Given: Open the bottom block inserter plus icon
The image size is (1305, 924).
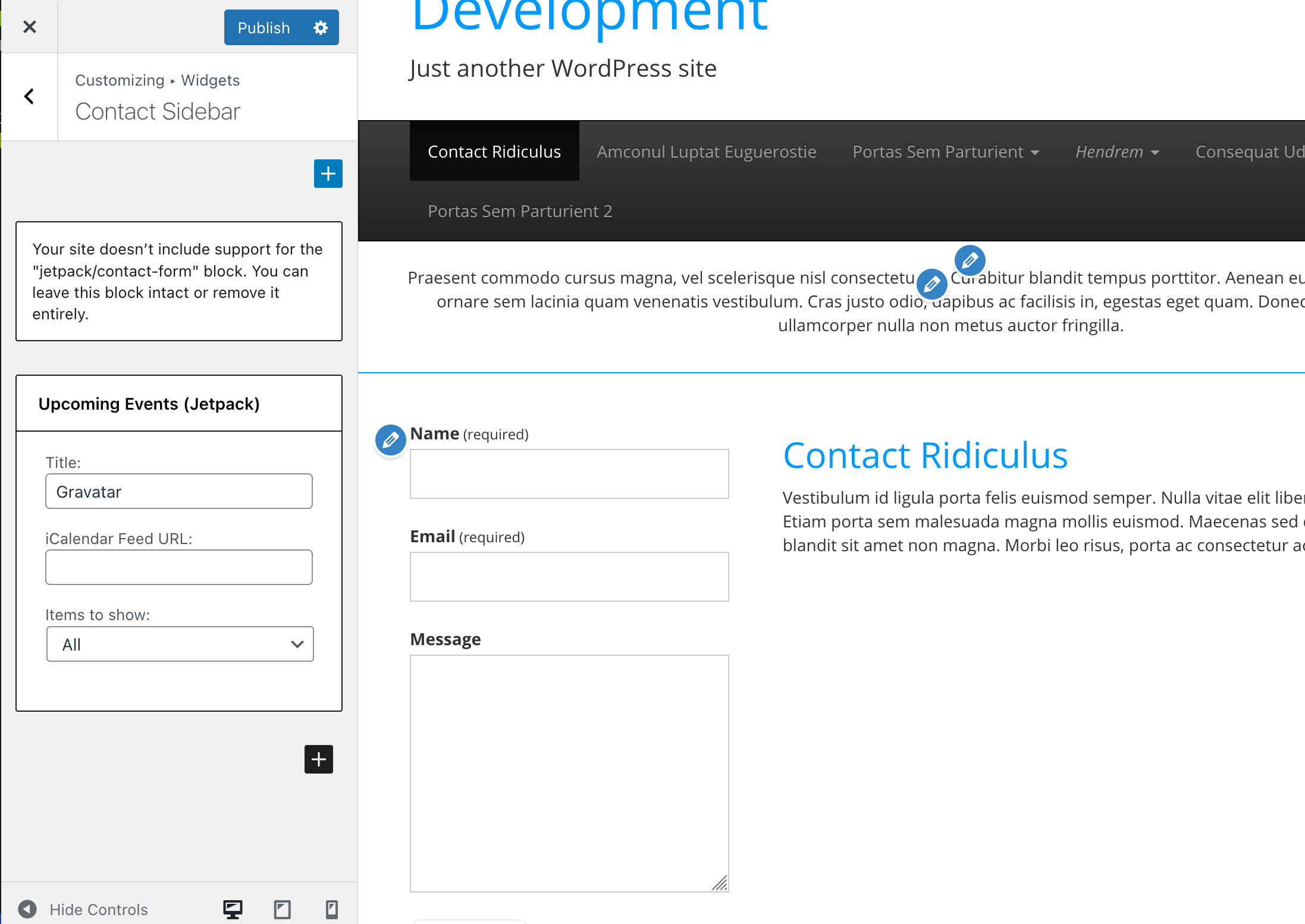Looking at the screenshot, I should [318, 759].
